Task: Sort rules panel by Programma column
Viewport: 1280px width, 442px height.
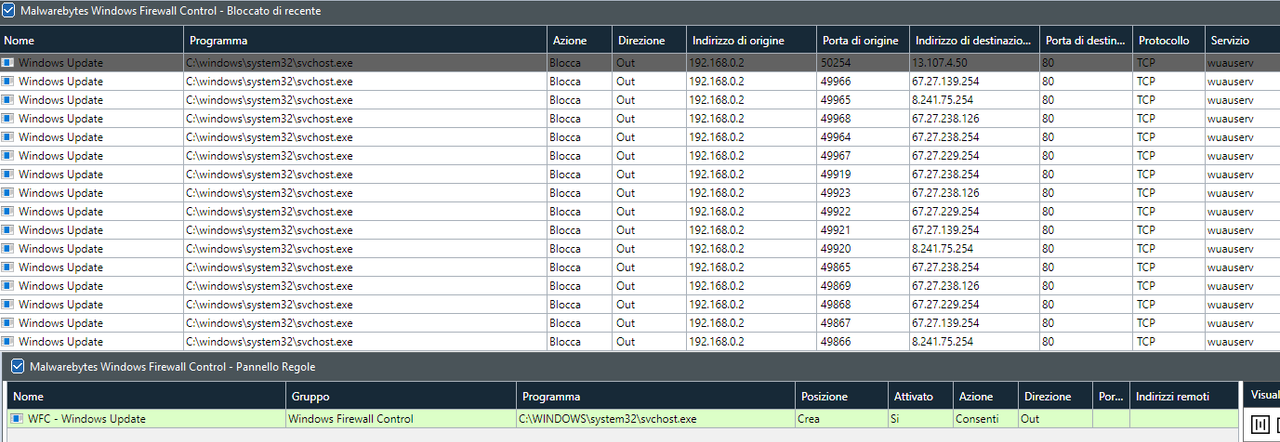Action: tap(655, 397)
